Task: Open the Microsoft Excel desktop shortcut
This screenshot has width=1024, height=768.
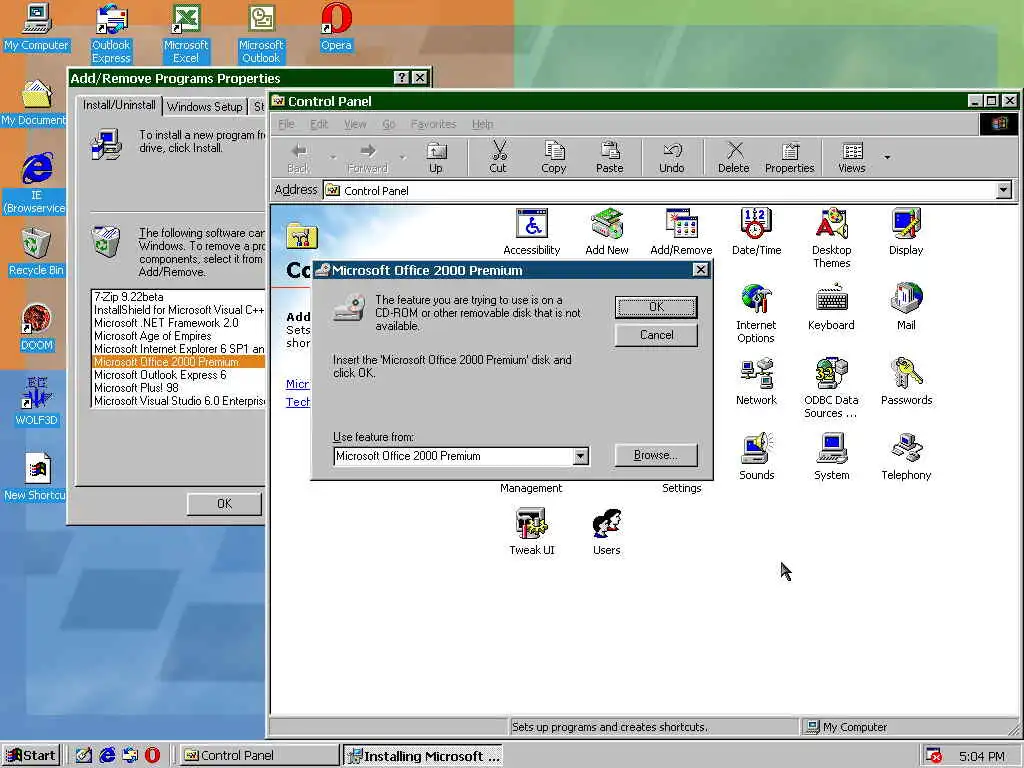Action: tap(186, 33)
